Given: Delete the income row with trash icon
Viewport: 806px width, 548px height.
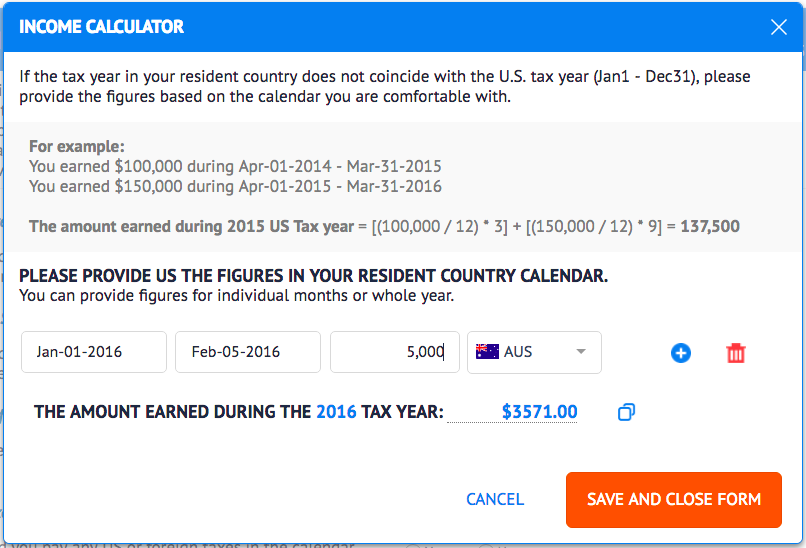Looking at the screenshot, I should 736,353.
